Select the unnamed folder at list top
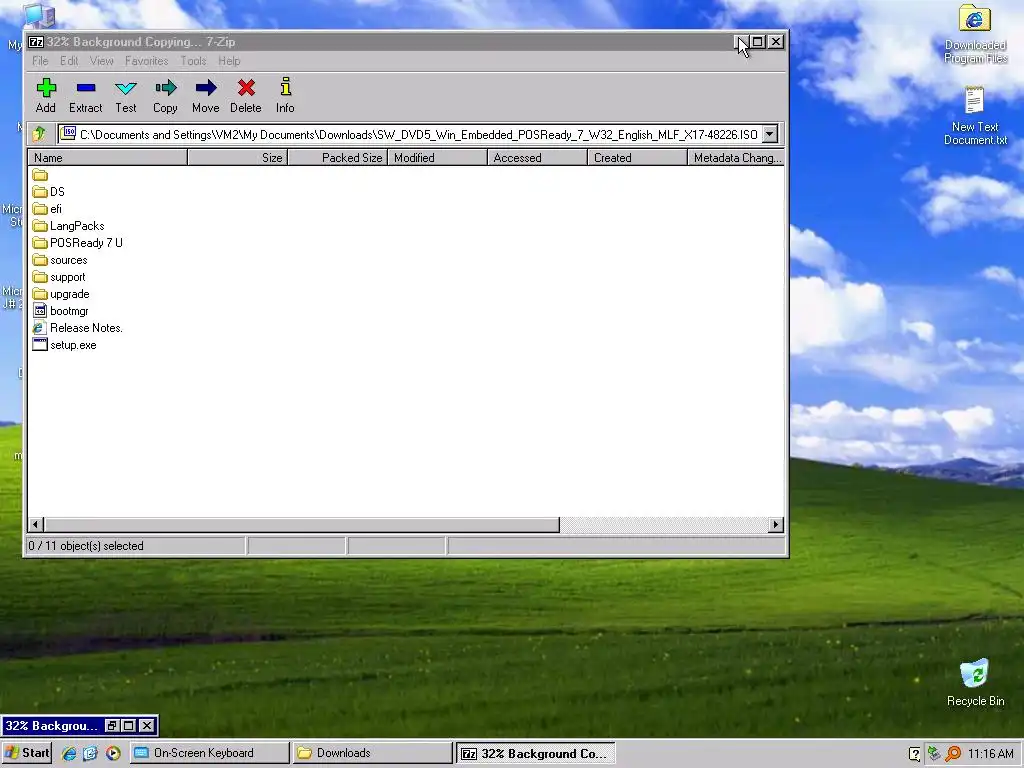Image resolution: width=1024 pixels, height=768 pixels. point(40,174)
